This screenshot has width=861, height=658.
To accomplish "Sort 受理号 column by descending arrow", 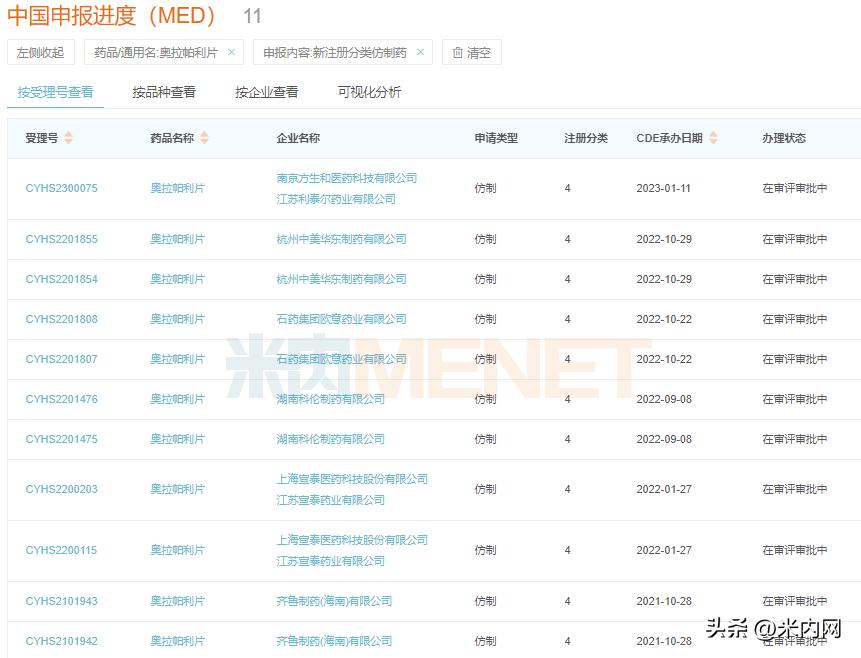I will coord(68,142).
